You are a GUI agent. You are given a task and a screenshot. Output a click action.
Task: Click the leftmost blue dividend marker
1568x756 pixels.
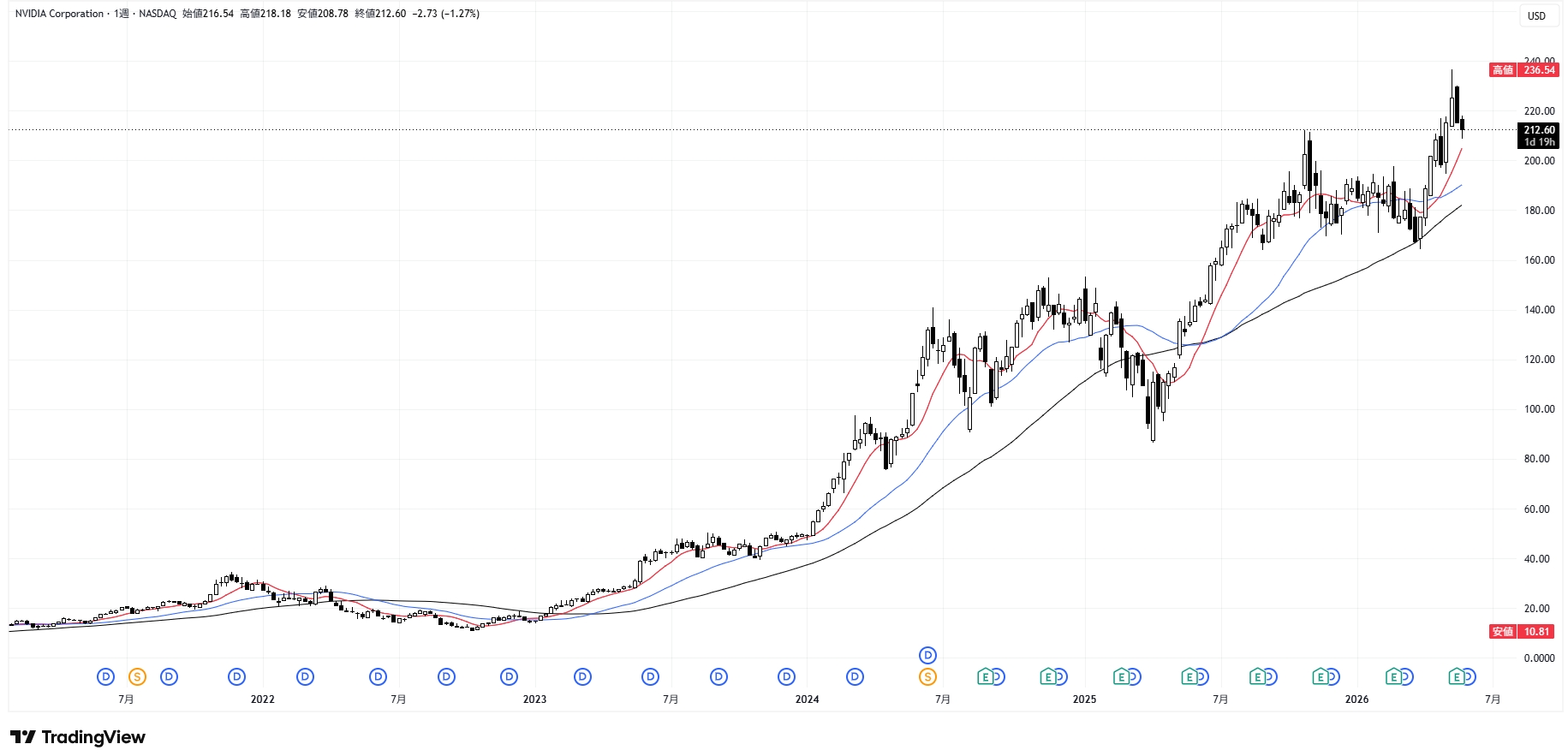tap(105, 677)
